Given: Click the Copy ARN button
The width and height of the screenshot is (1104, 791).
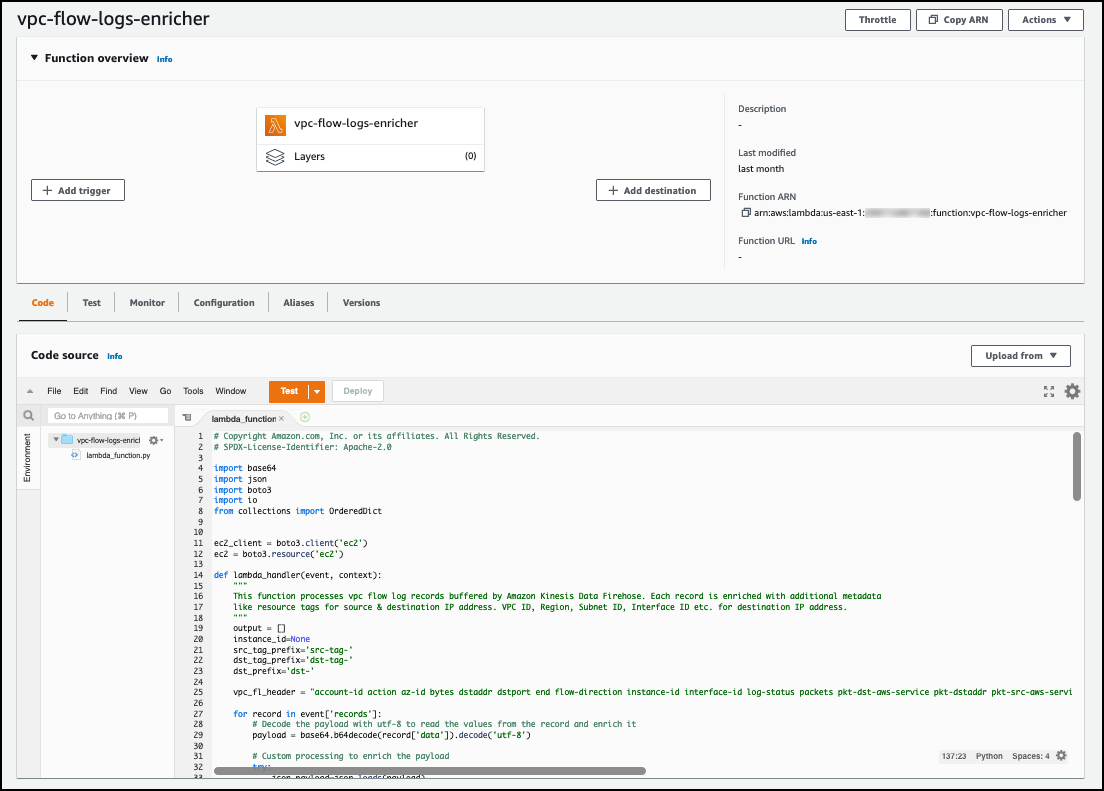Looking at the screenshot, I should click(959, 20).
